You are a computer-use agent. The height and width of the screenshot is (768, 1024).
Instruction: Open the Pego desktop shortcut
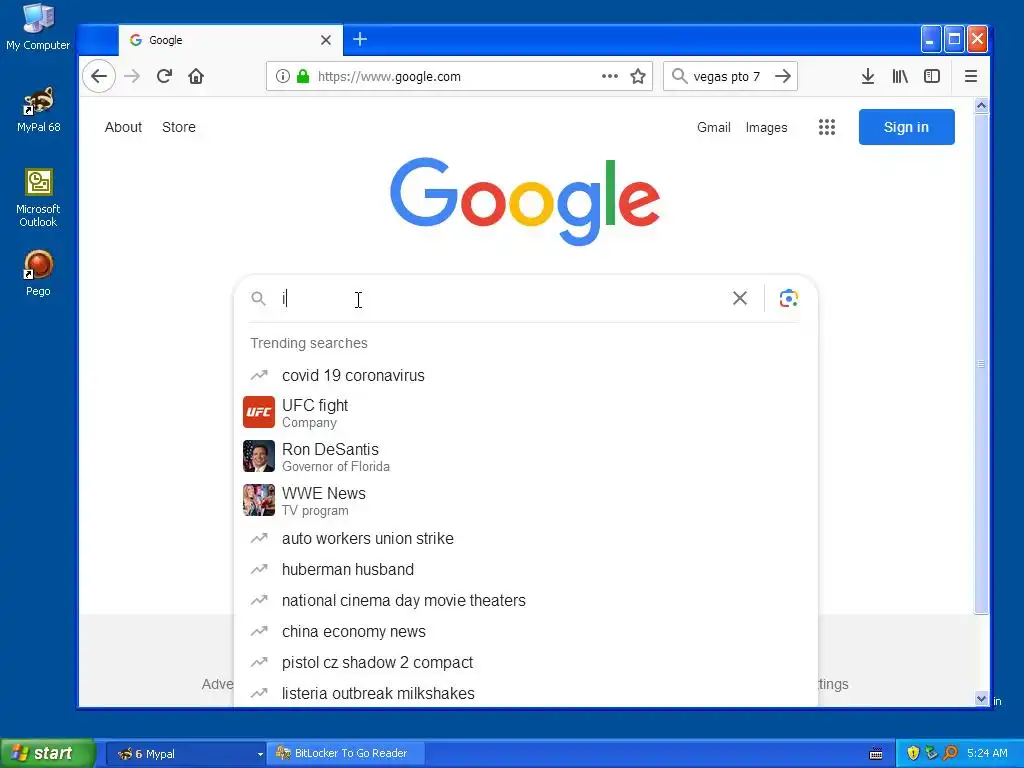tap(38, 274)
